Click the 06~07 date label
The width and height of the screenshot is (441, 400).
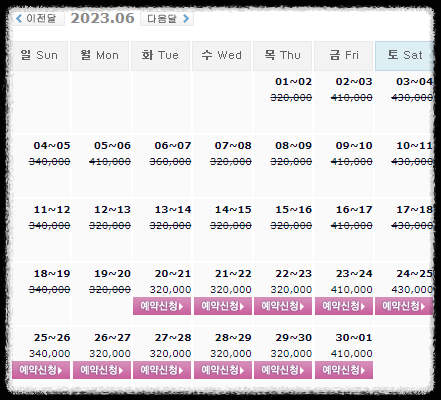point(173,146)
